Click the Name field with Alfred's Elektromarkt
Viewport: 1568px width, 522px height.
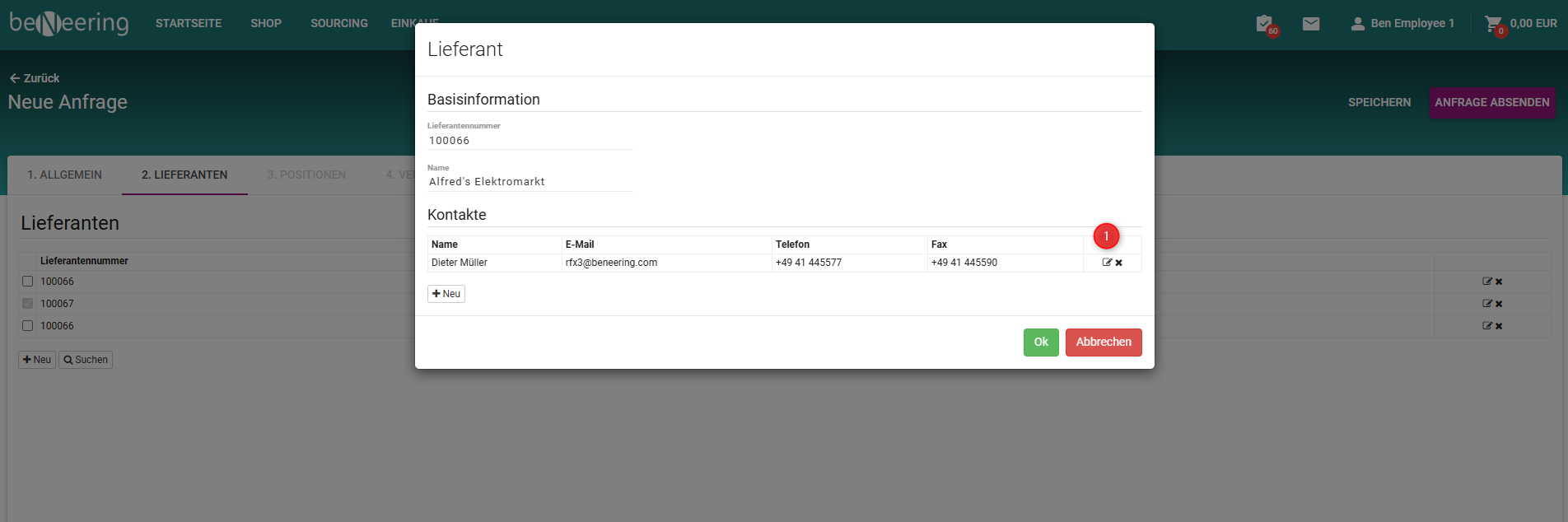click(530, 182)
